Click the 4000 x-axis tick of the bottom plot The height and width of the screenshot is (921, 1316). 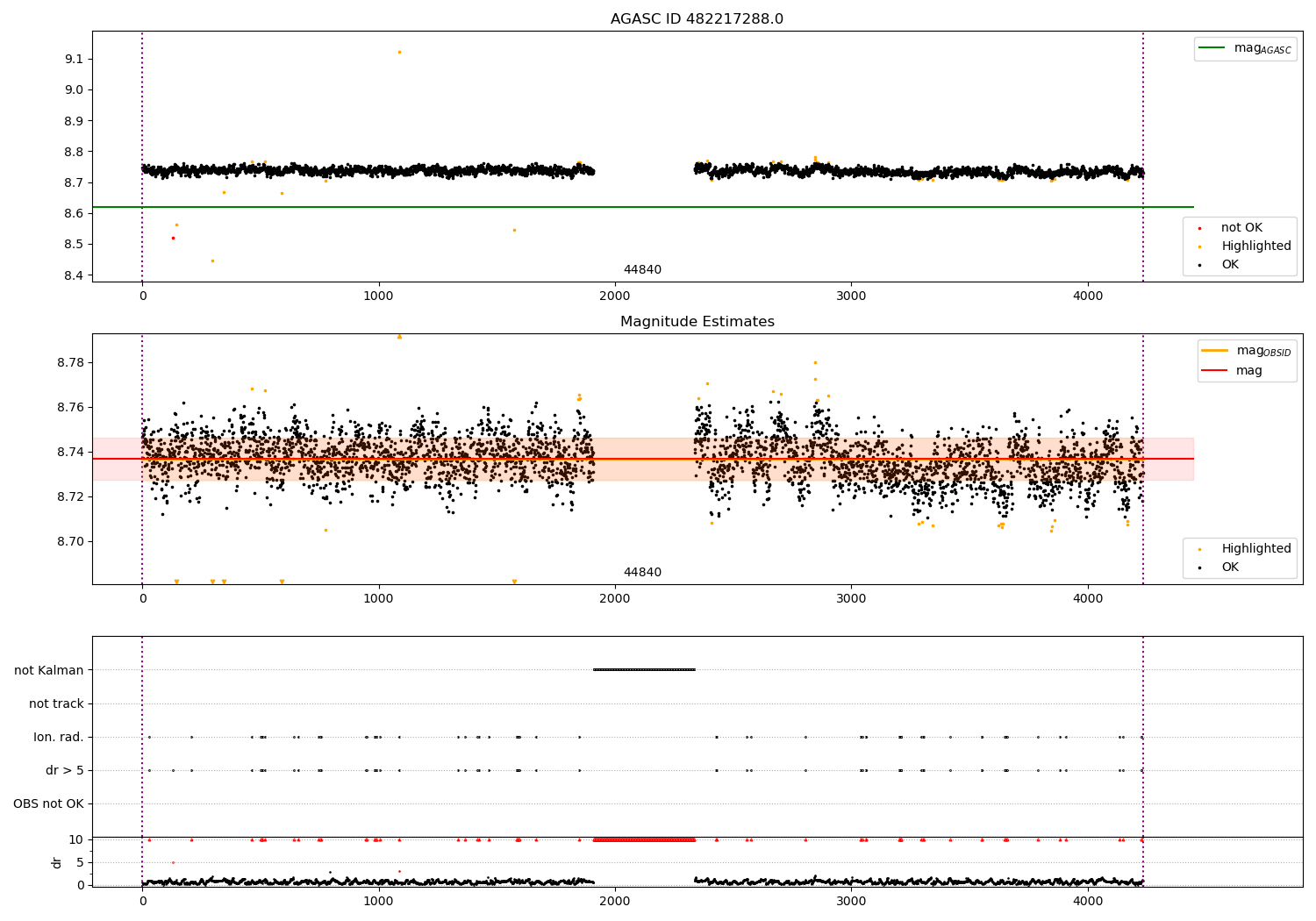(x=1088, y=901)
